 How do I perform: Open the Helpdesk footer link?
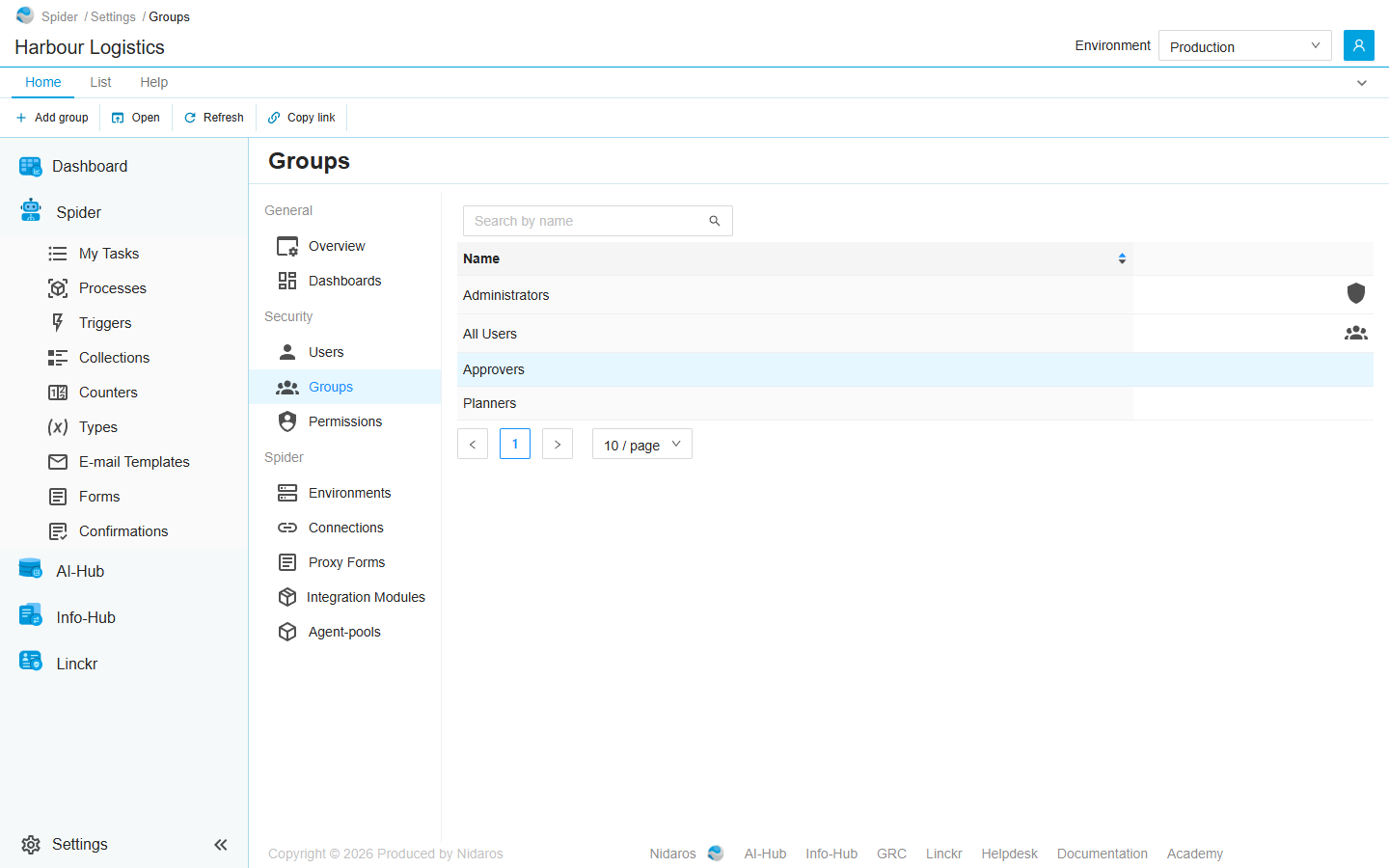tap(1010, 854)
